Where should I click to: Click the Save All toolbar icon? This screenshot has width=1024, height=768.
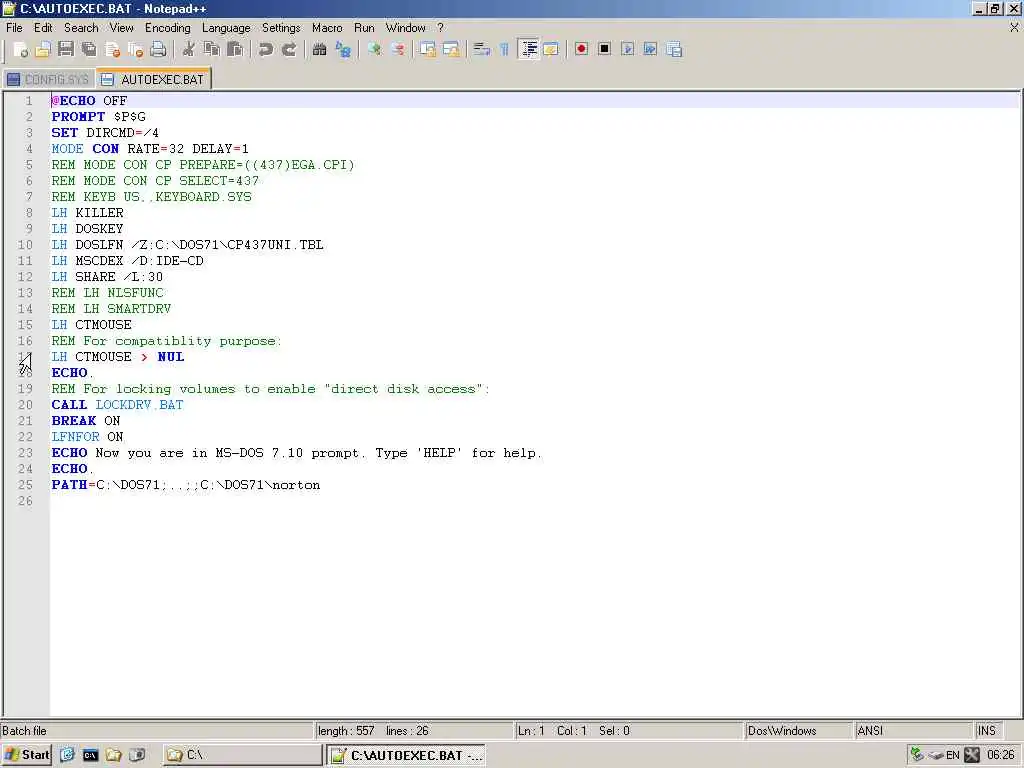coord(89,50)
